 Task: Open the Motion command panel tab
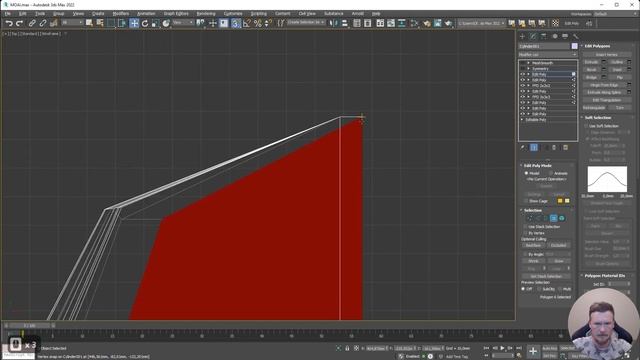555,36
